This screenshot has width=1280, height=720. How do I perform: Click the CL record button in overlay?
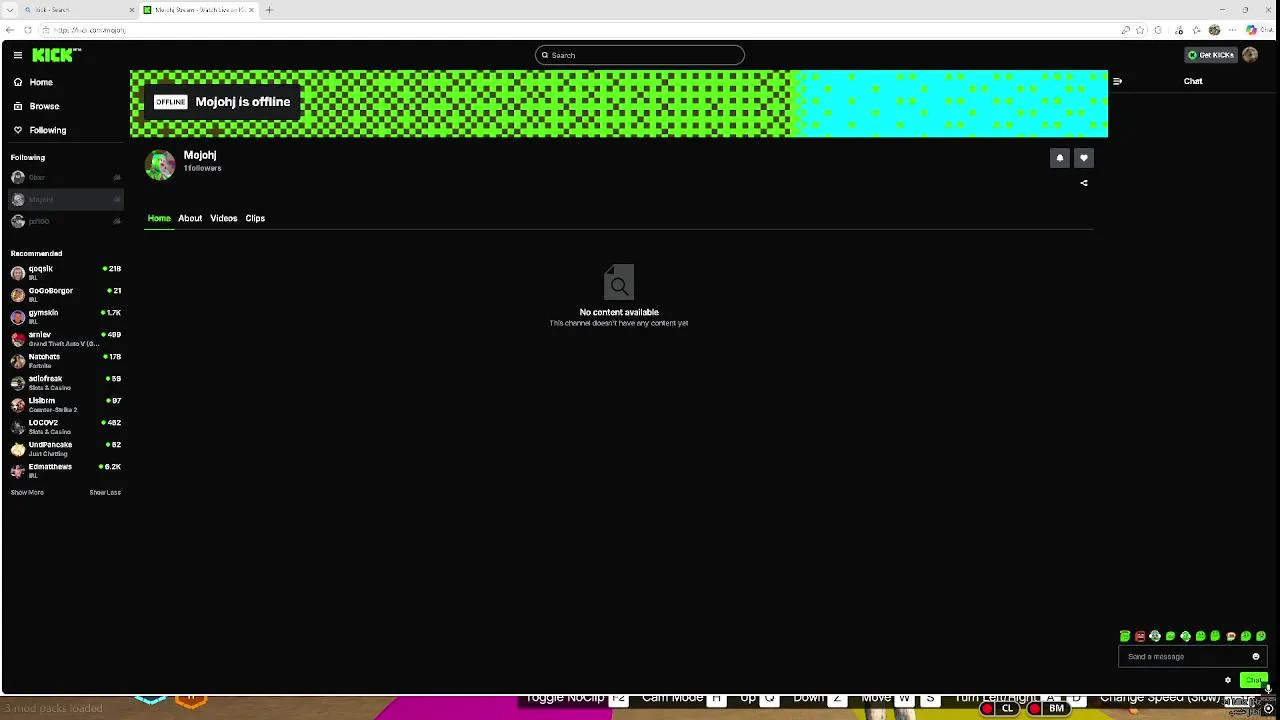[x=999, y=708]
